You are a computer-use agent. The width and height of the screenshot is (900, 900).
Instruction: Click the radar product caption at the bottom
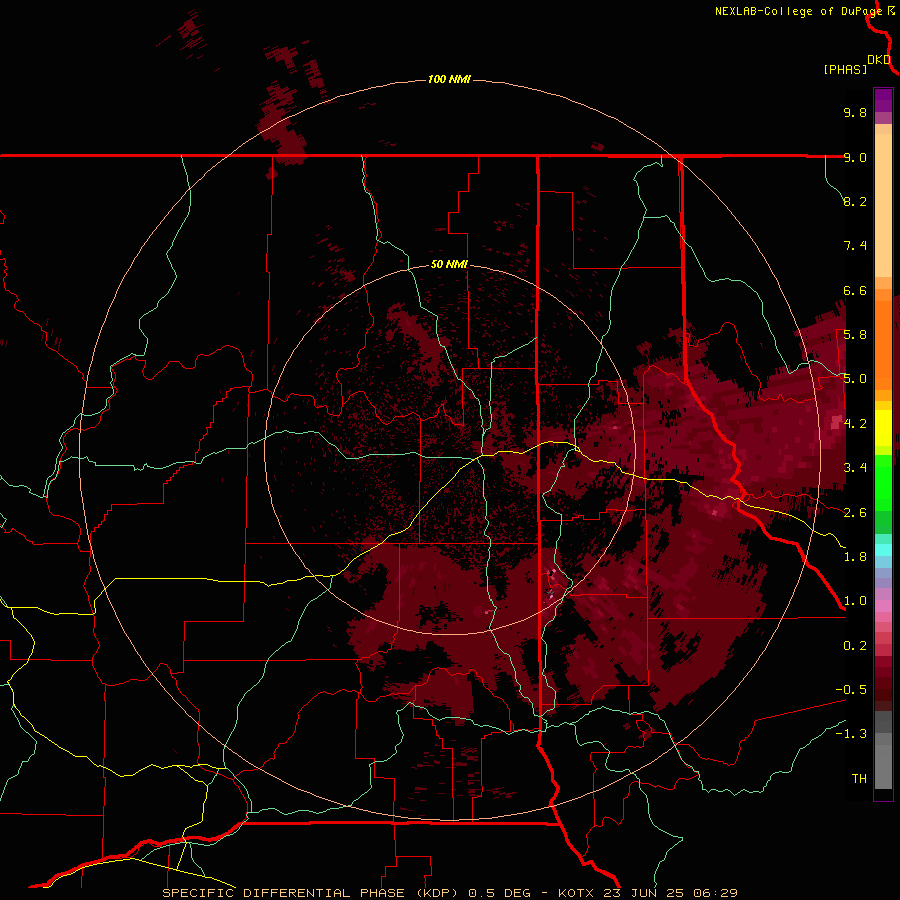coord(449,893)
